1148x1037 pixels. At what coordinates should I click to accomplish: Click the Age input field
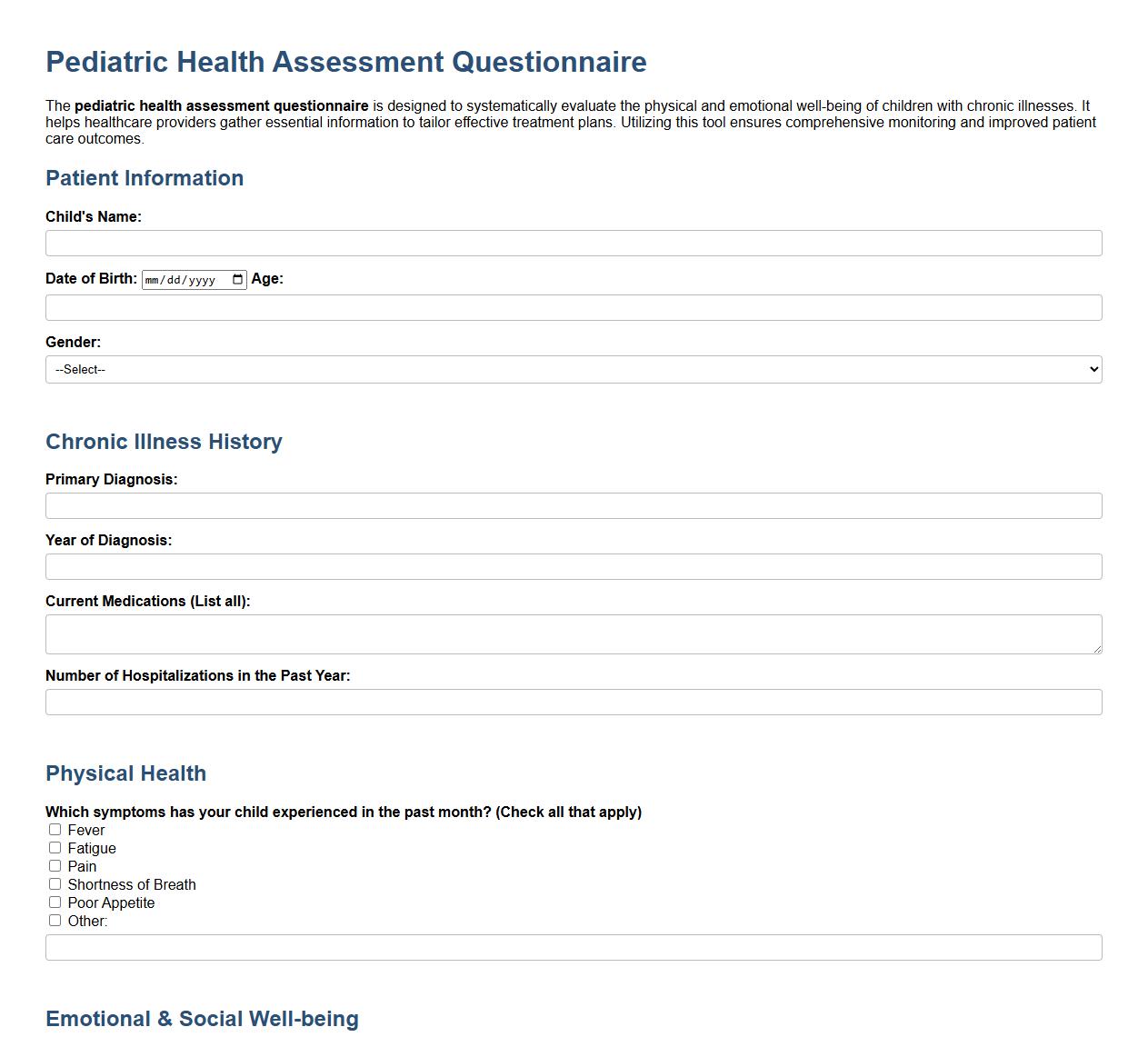(x=573, y=307)
